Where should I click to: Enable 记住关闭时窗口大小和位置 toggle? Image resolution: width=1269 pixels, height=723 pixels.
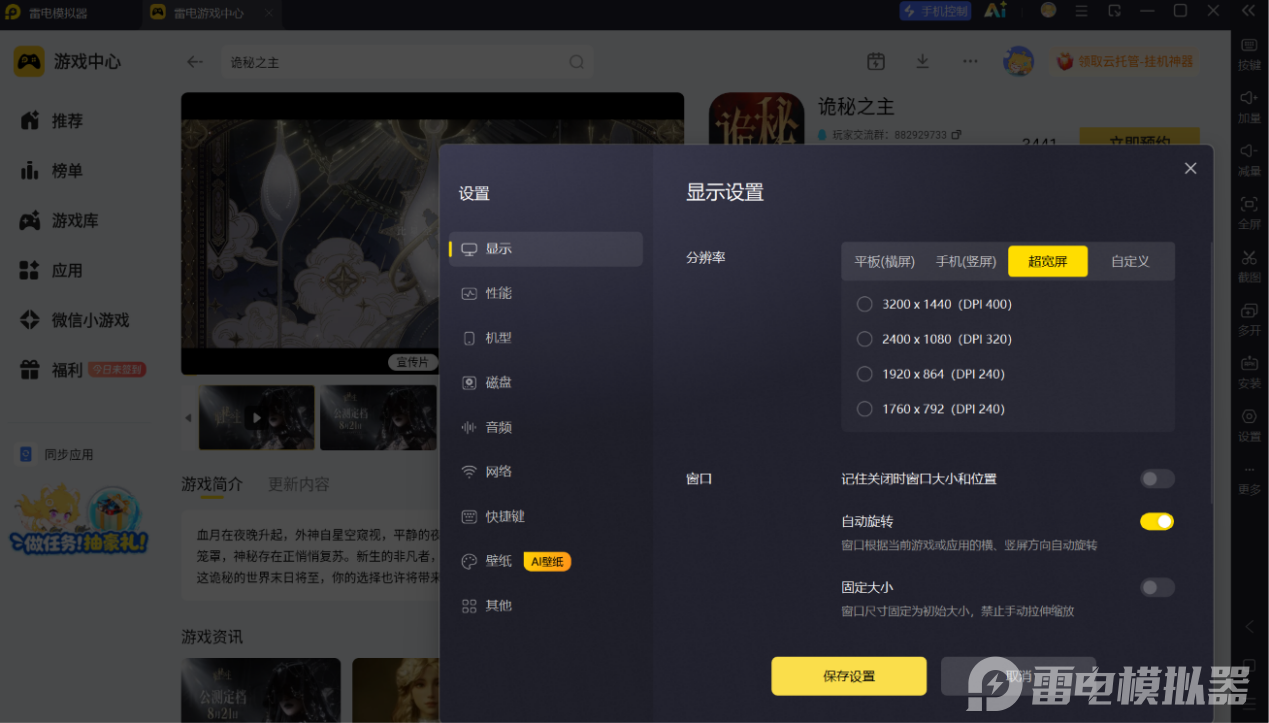click(x=1157, y=479)
